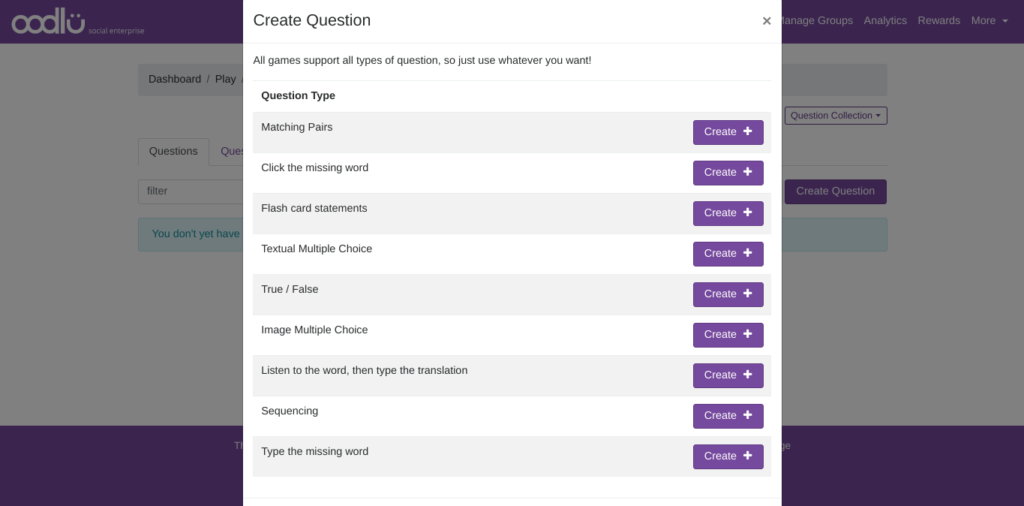Image resolution: width=1024 pixels, height=506 pixels.
Task: Create a Flash card statements question
Action: (727, 213)
